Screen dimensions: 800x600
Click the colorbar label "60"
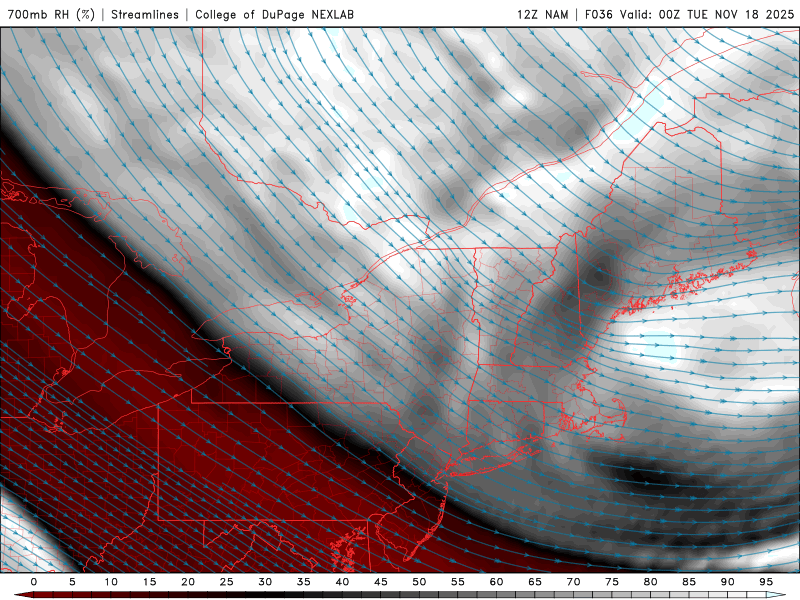pyautogui.click(x=496, y=582)
